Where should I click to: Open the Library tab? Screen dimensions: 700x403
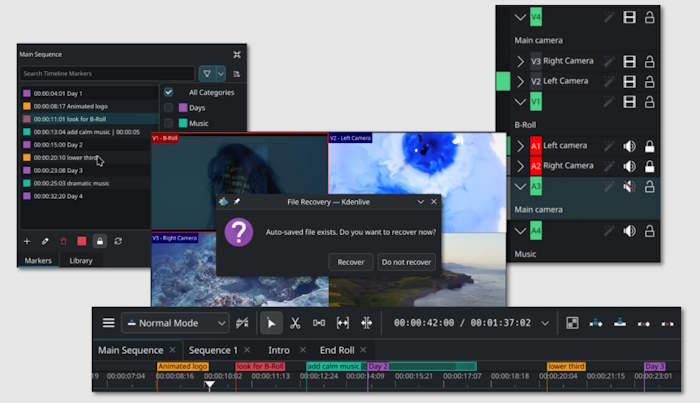[81, 261]
